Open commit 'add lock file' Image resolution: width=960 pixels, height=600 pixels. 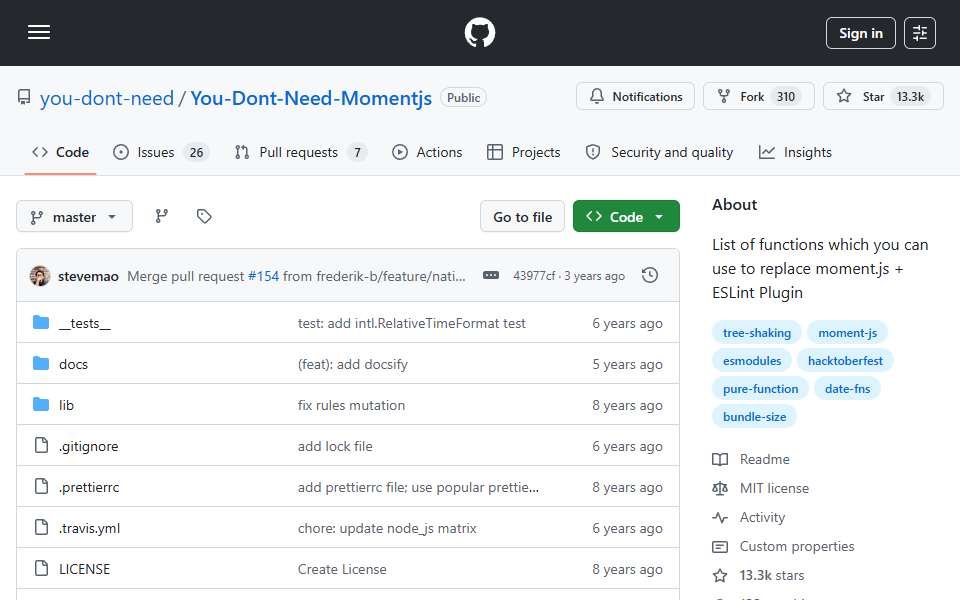pyautogui.click(x=335, y=446)
